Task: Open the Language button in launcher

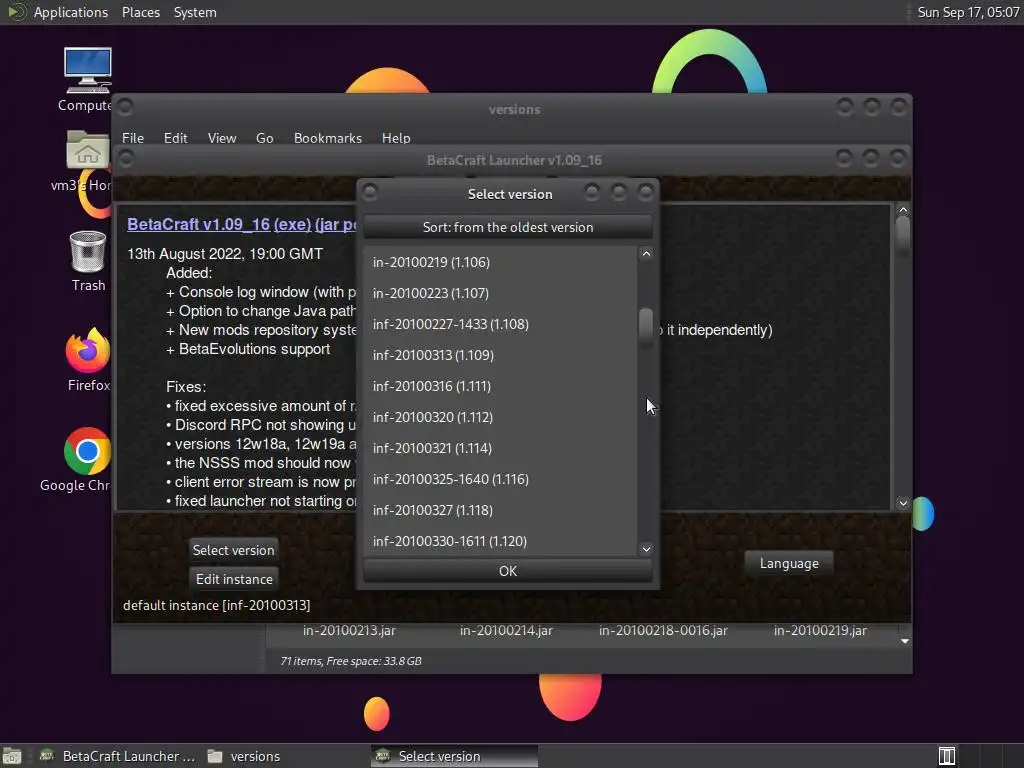Action: pos(789,563)
